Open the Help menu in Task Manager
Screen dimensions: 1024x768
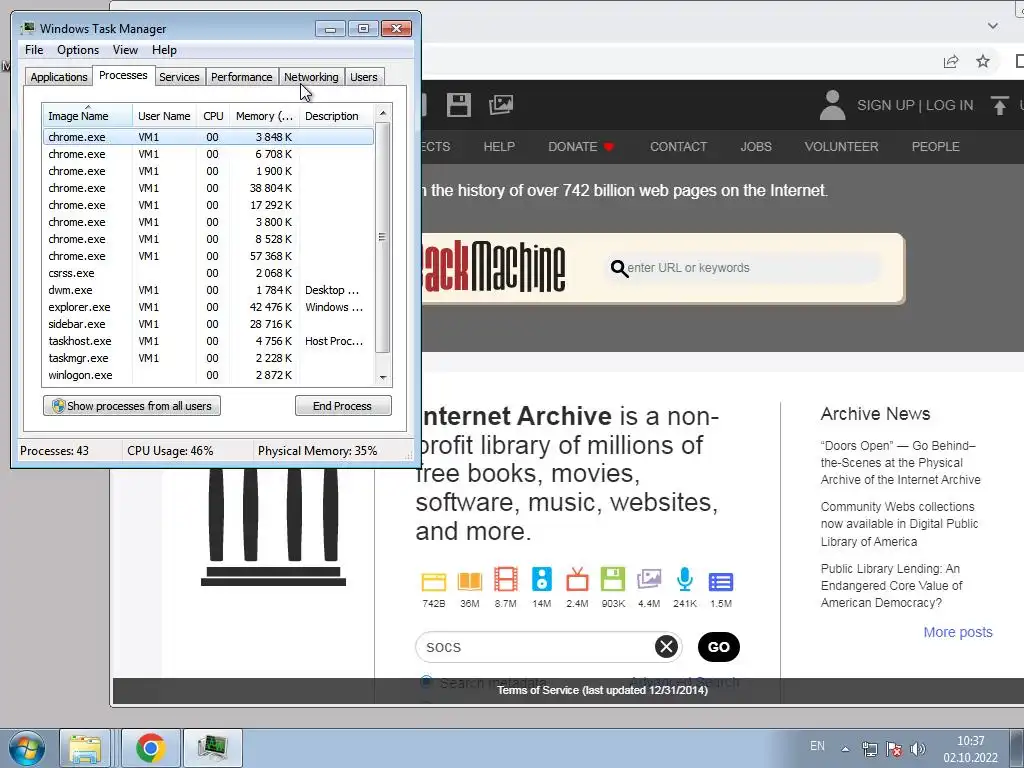point(164,50)
